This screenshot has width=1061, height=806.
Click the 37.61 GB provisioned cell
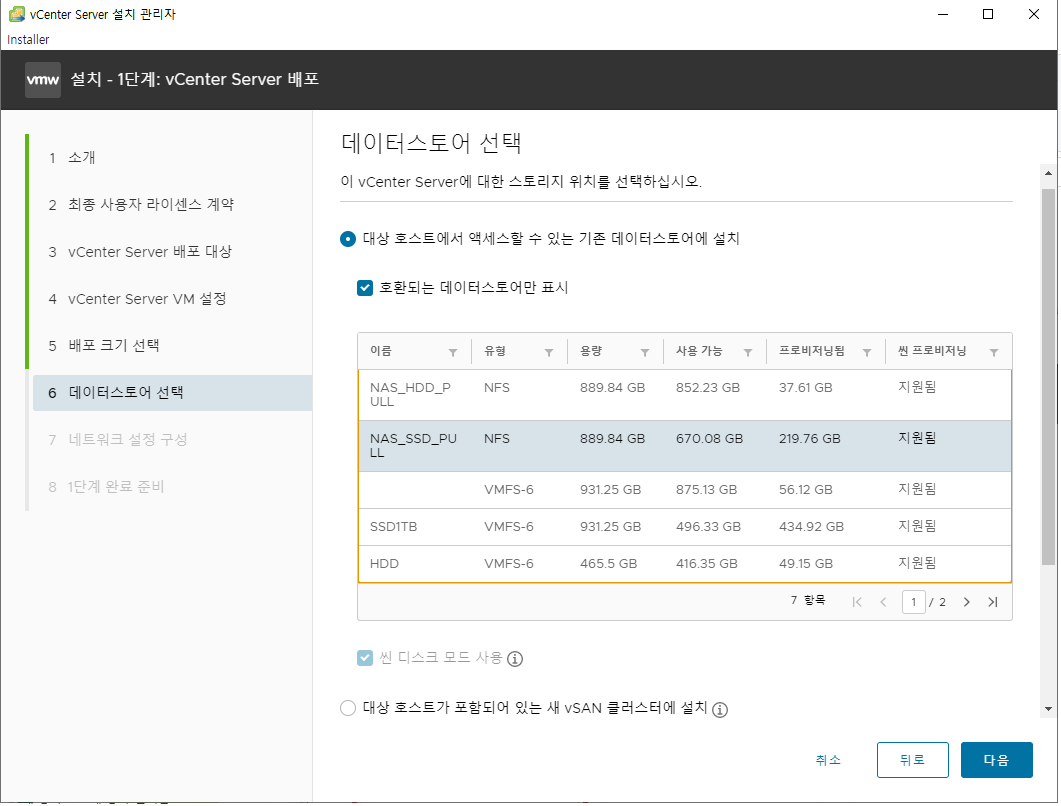pyautogui.click(x=805, y=388)
